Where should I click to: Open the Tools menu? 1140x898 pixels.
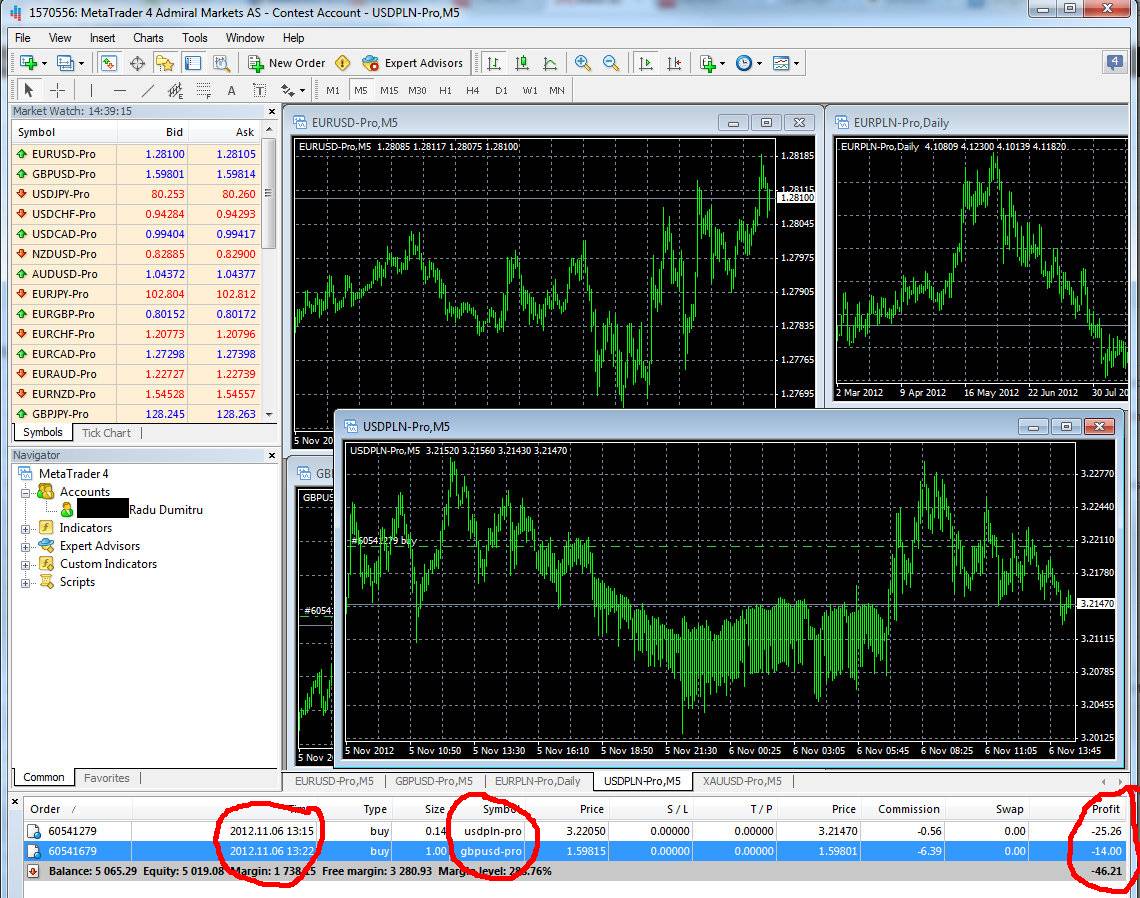pos(195,38)
